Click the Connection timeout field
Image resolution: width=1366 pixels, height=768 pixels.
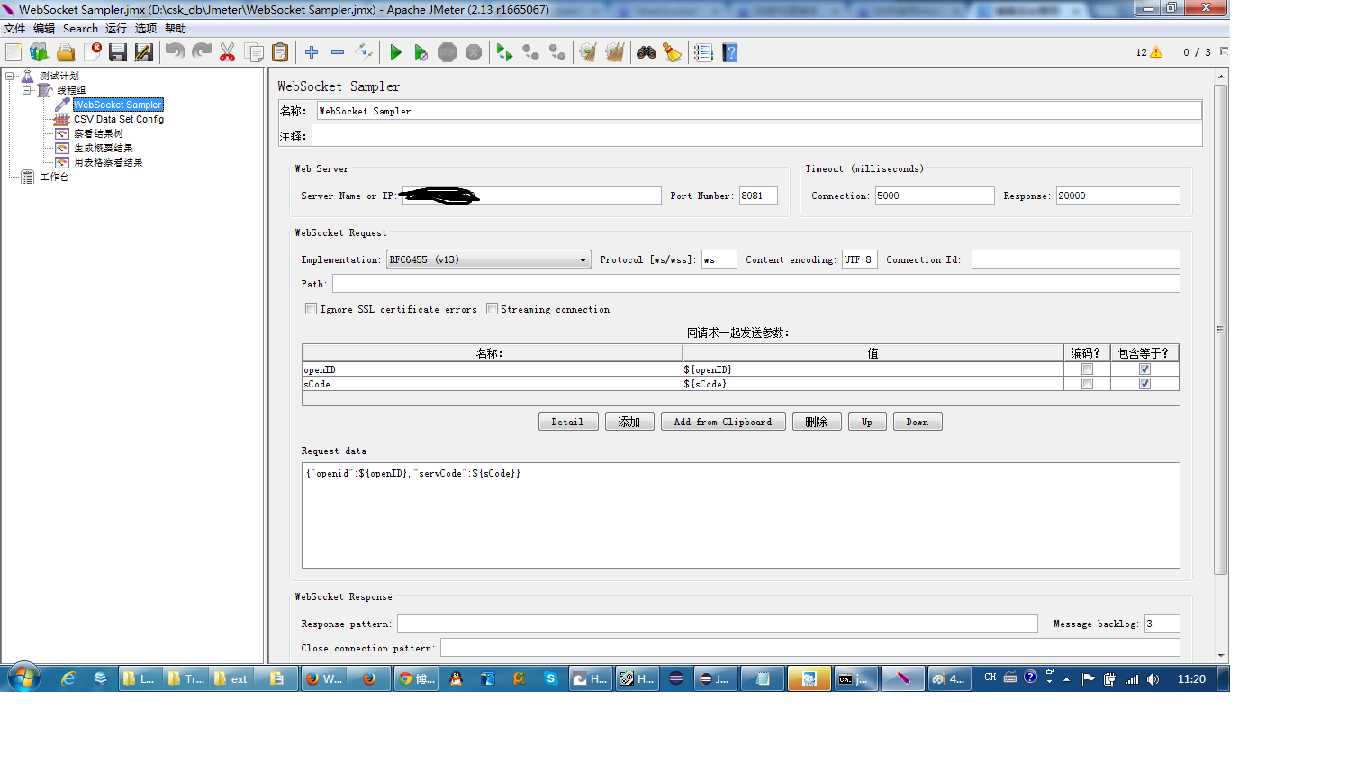(x=934, y=196)
